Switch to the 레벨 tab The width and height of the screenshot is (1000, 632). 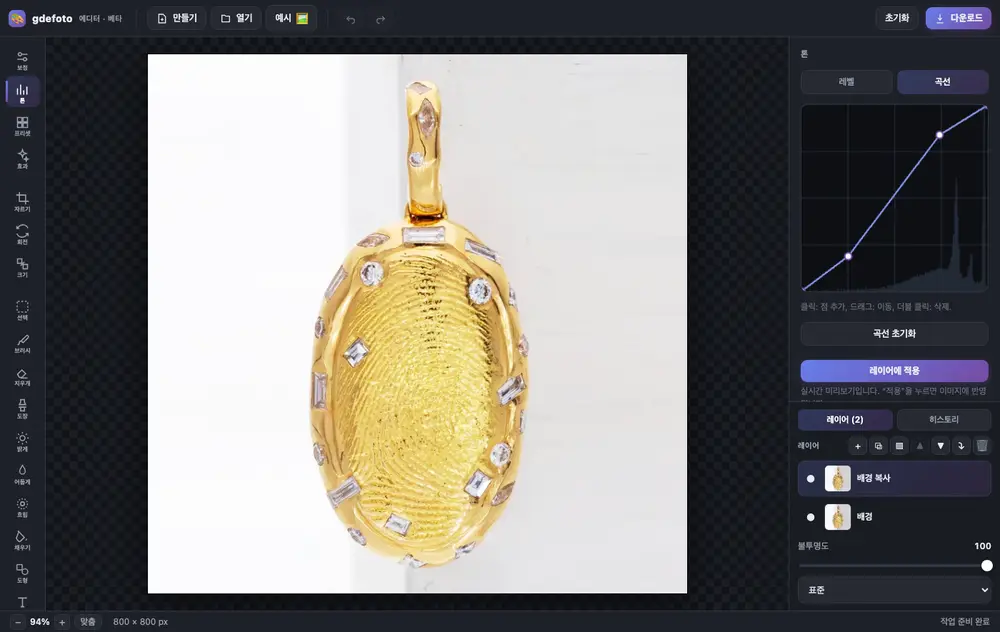pyautogui.click(x=846, y=82)
